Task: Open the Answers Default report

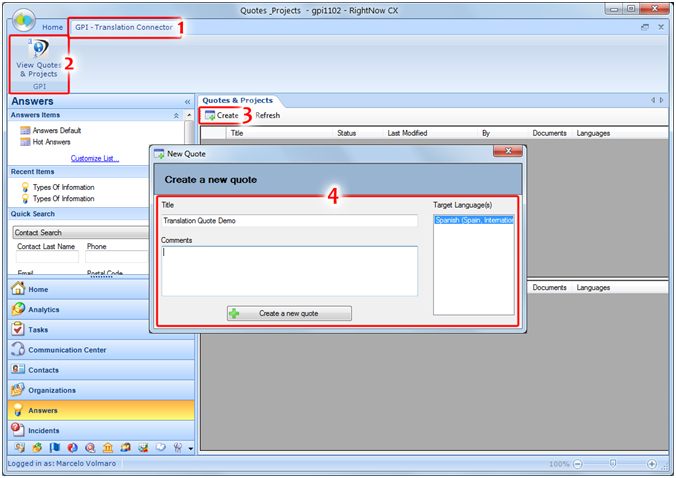Action: pos(56,130)
